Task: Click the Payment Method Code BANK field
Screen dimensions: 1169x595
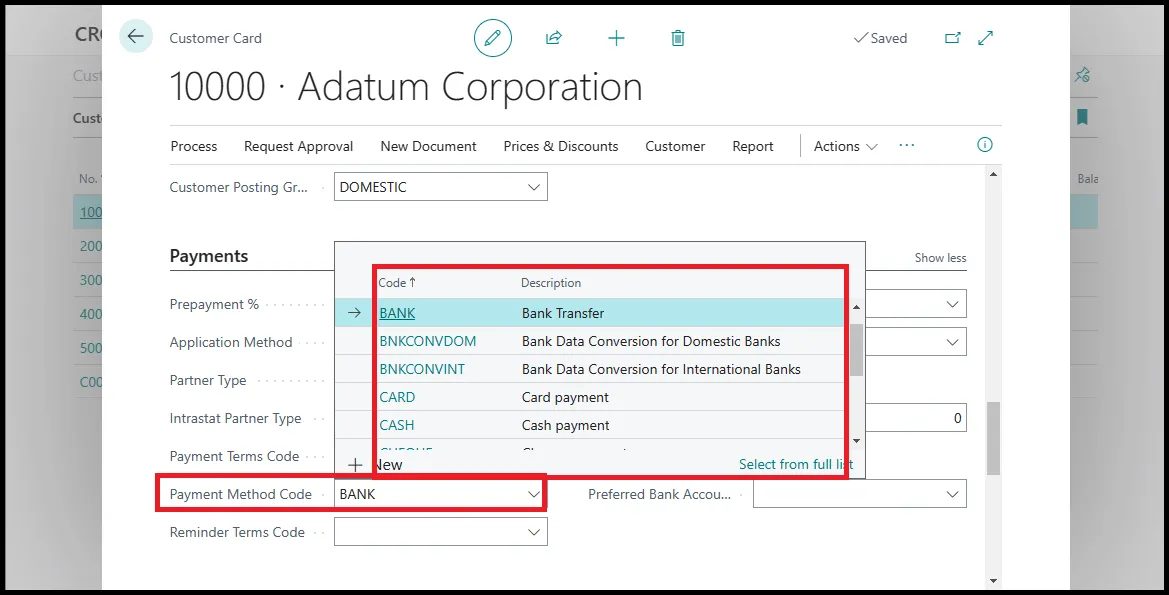Action: click(441, 494)
